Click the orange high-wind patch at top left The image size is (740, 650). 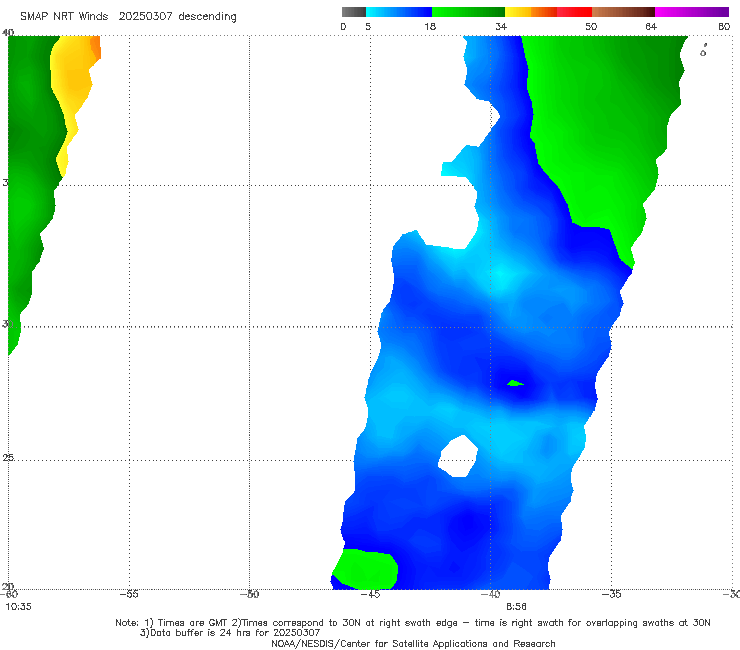point(96,47)
